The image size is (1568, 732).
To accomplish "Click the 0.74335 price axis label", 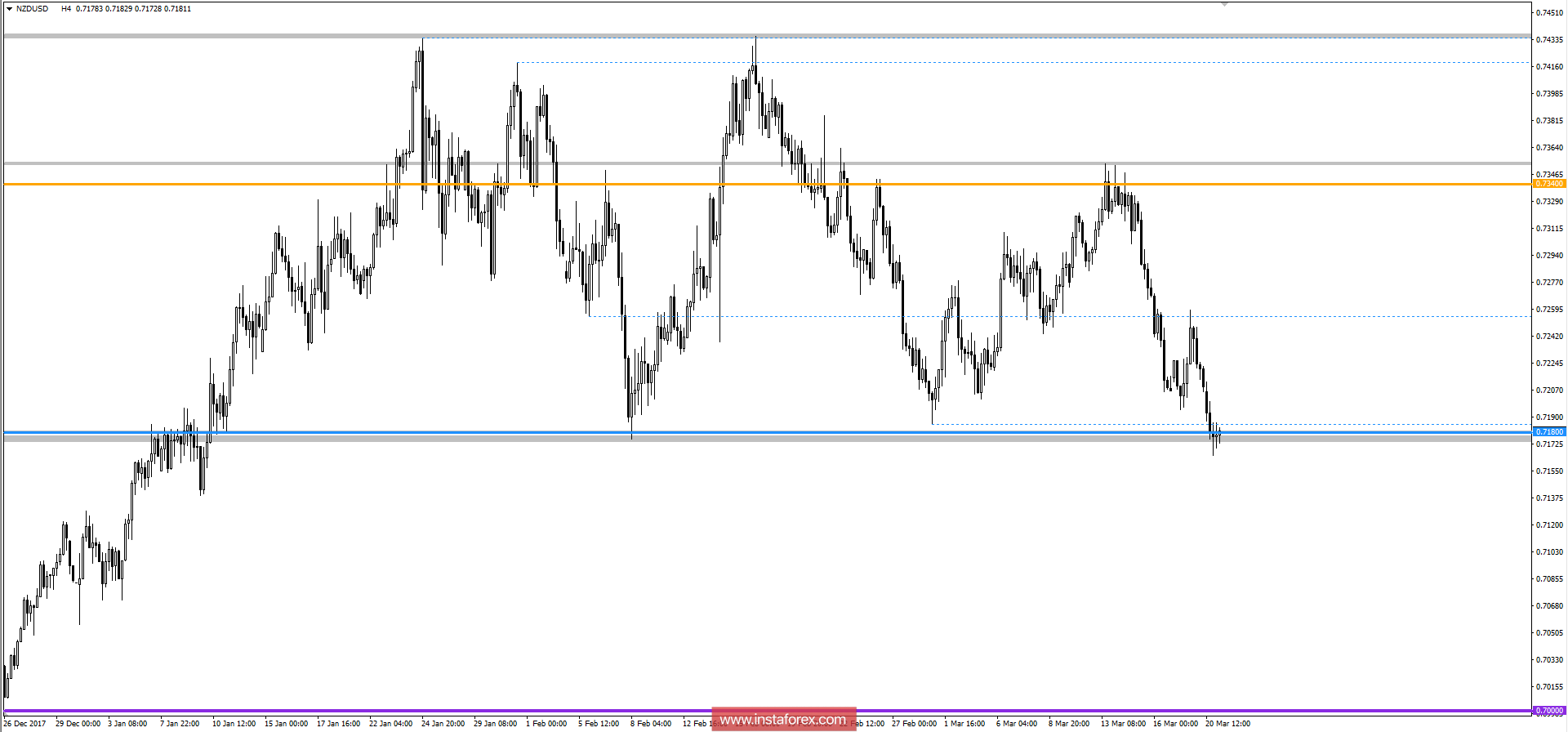I will 1550,40.
